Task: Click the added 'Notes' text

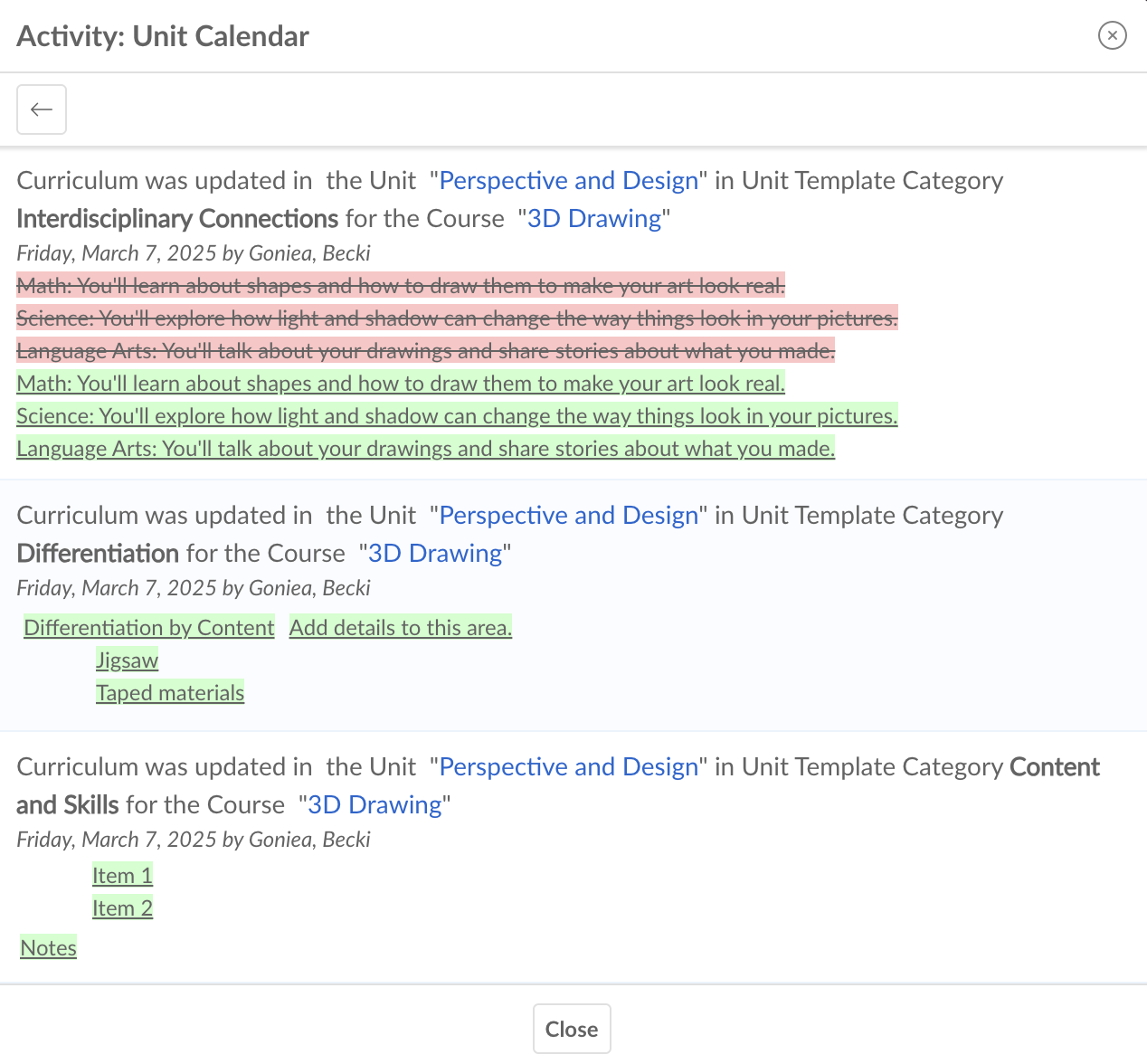Action: point(49,948)
